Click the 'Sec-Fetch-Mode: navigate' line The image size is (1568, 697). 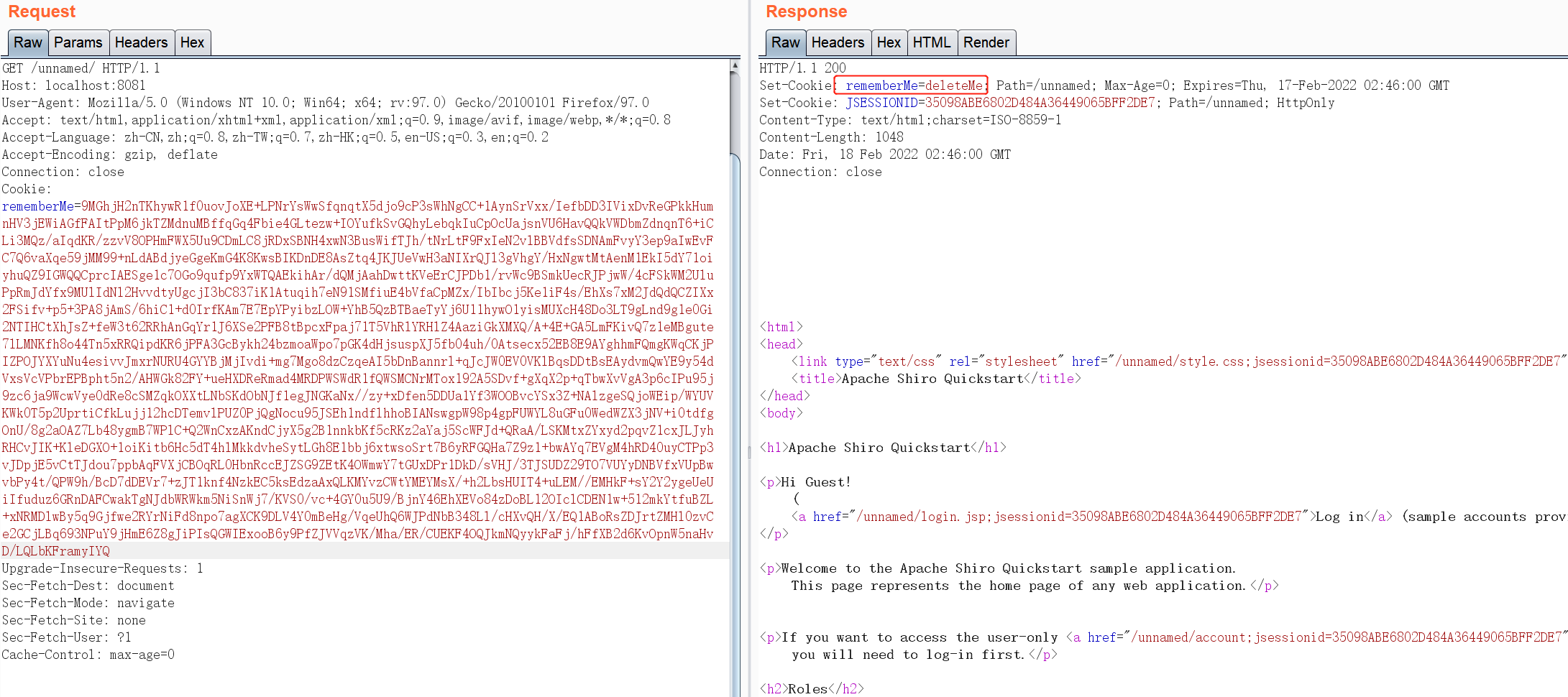pos(88,603)
